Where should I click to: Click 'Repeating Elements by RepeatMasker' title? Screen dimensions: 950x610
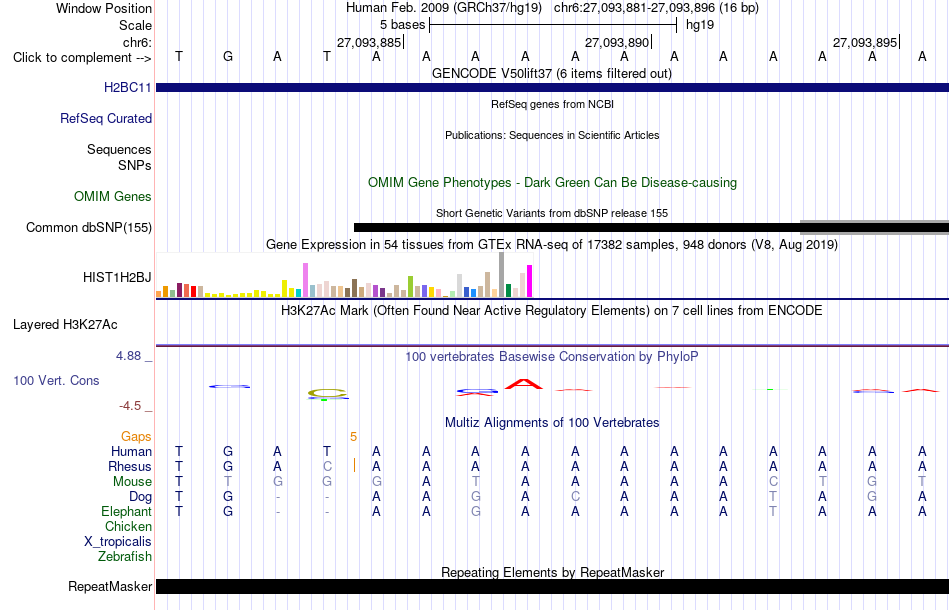click(552, 572)
